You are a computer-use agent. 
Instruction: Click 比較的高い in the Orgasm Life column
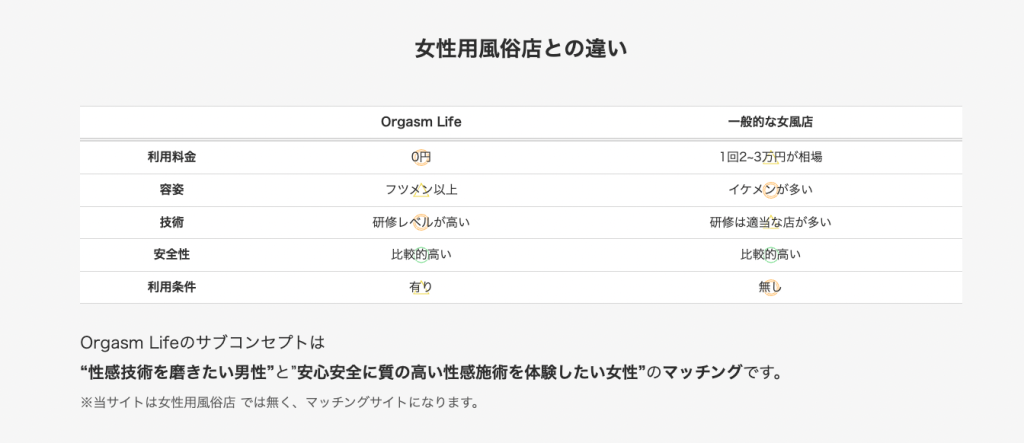[421, 255]
